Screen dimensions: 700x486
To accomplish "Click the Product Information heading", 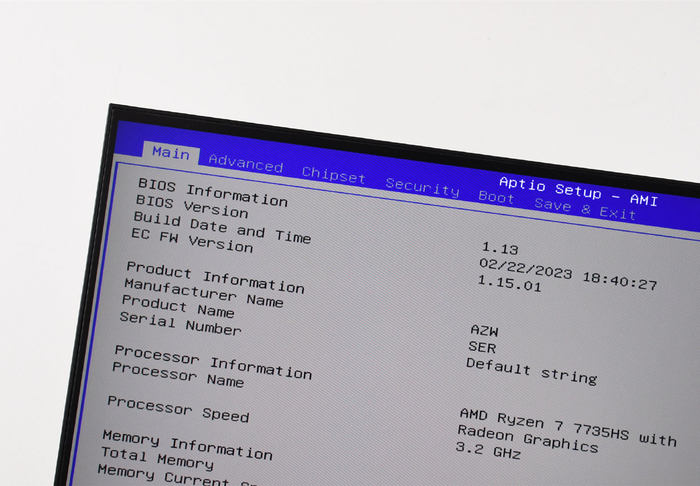I will pos(216,277).
